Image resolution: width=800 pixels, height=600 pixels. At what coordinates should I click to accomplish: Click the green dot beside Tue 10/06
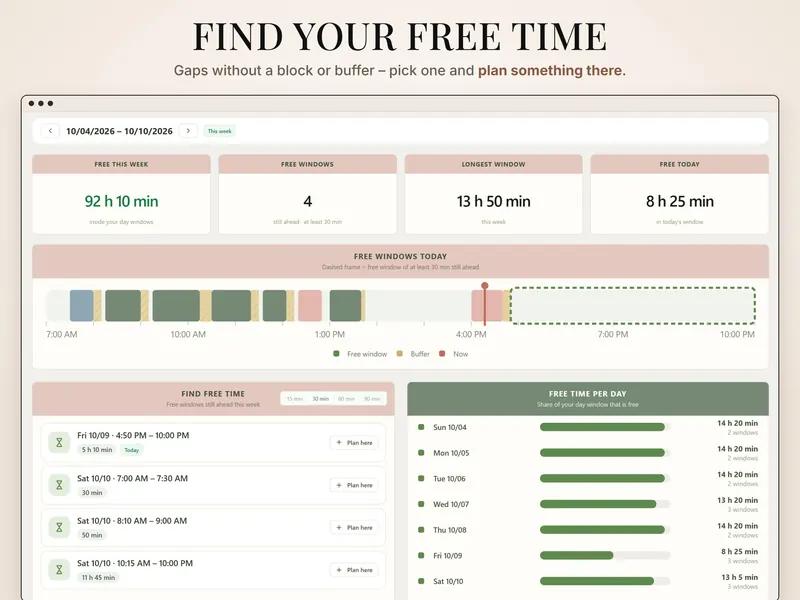click(x=421, y=478)
